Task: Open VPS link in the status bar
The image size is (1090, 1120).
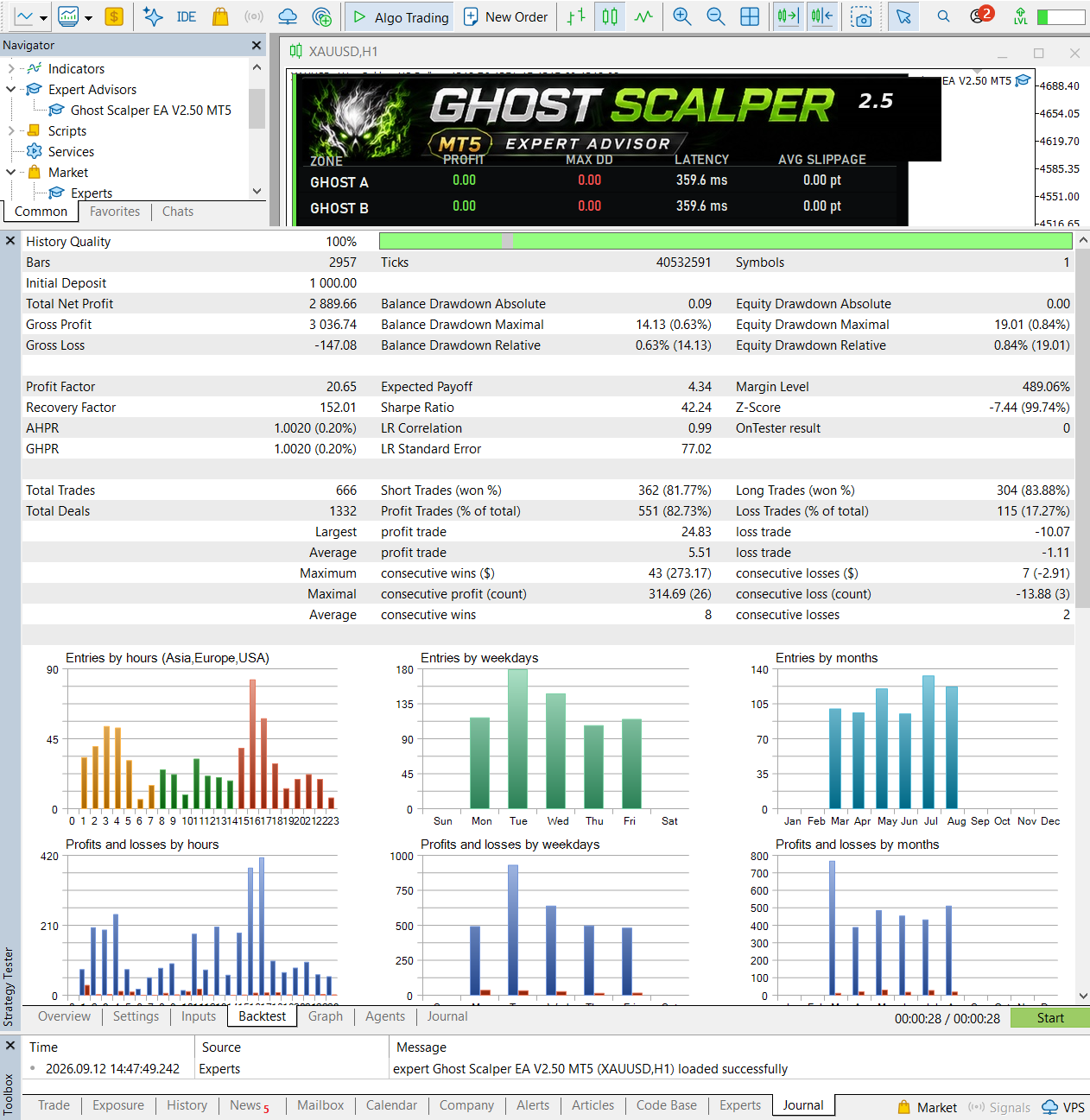Action: pyautogui.click(x=1063, y=1107)
